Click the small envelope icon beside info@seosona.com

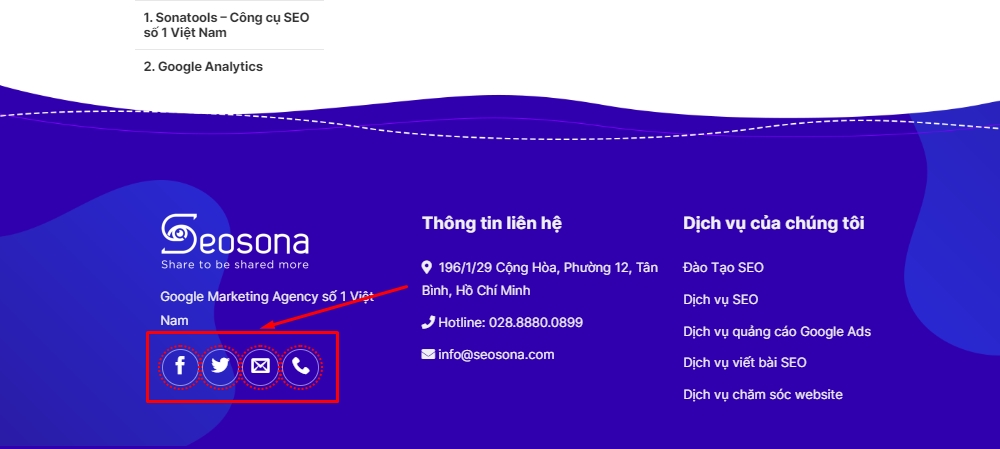(x=428, y=354)
